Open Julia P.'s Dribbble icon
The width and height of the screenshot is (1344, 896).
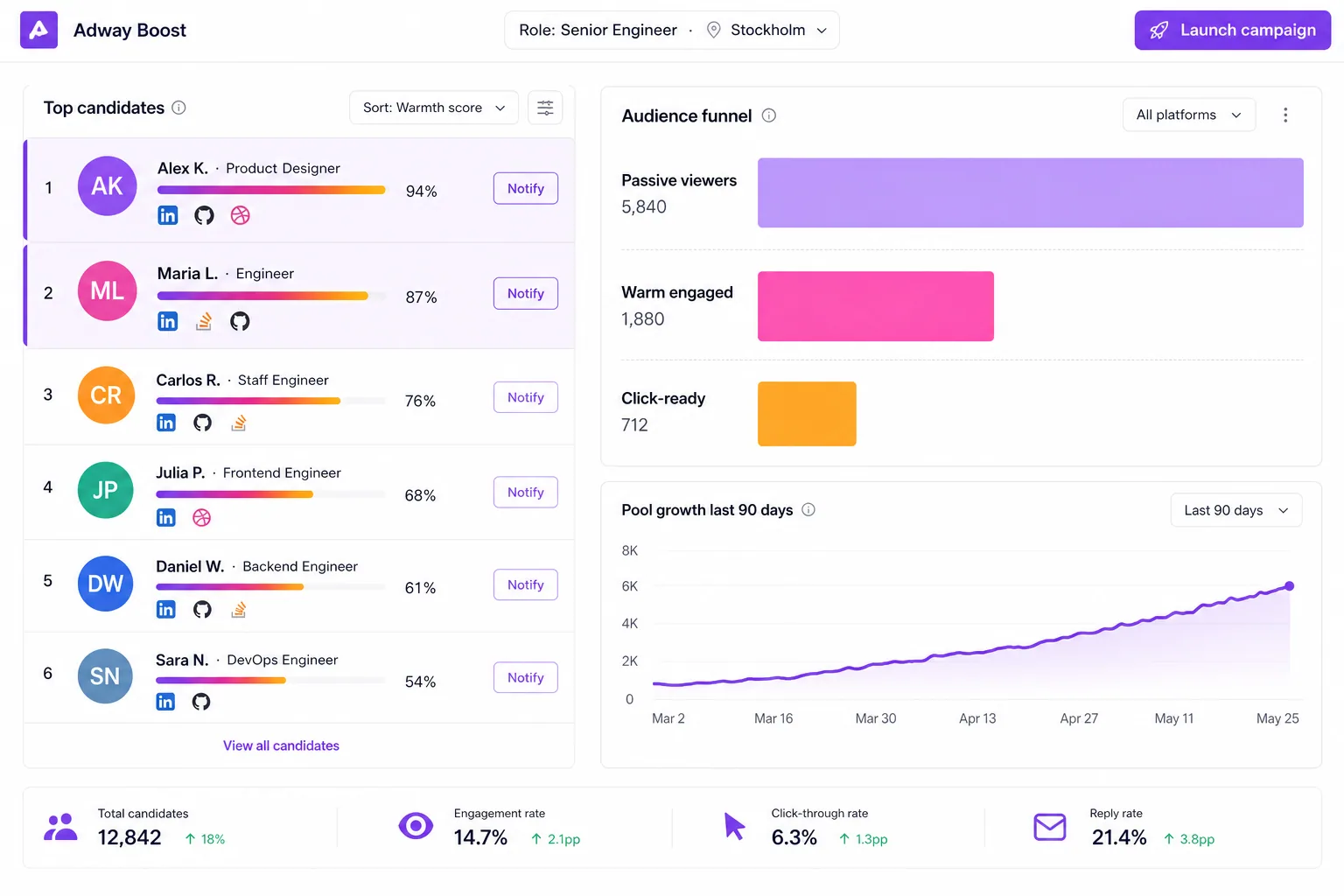tap(202, 518)
